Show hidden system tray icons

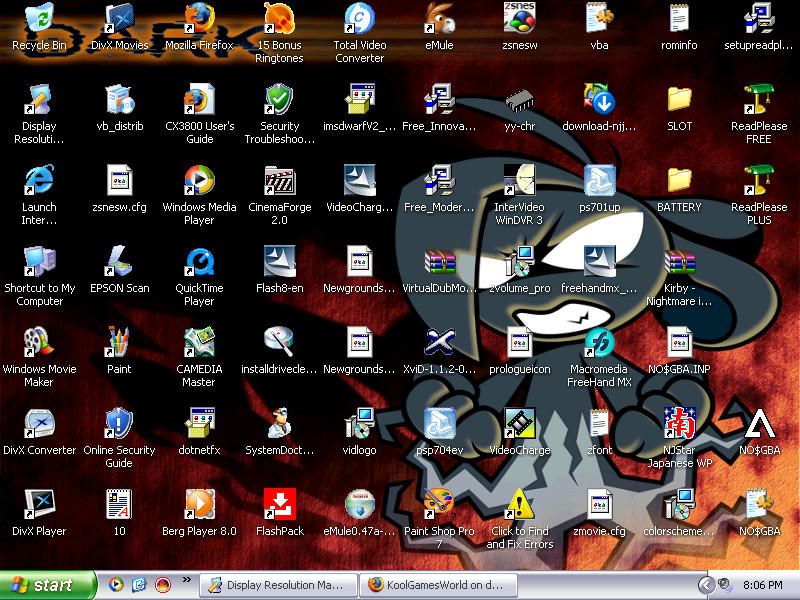[x=706, y=585]
